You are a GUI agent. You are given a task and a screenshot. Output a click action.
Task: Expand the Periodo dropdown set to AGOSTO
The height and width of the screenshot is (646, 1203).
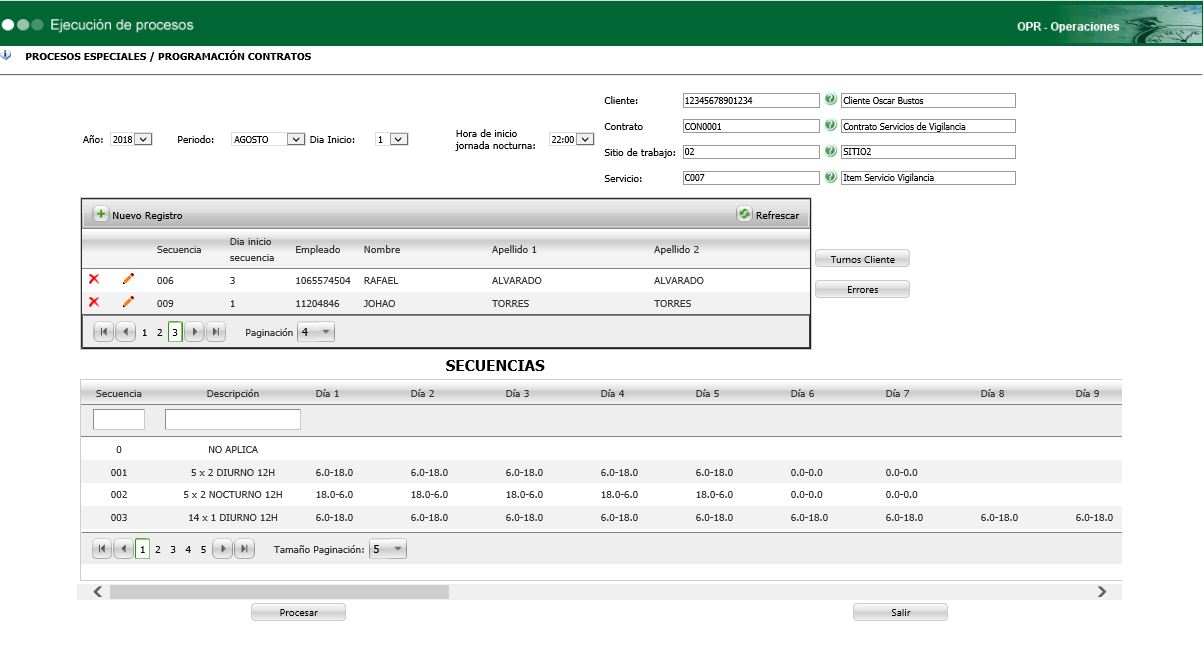tap(268, 139)
